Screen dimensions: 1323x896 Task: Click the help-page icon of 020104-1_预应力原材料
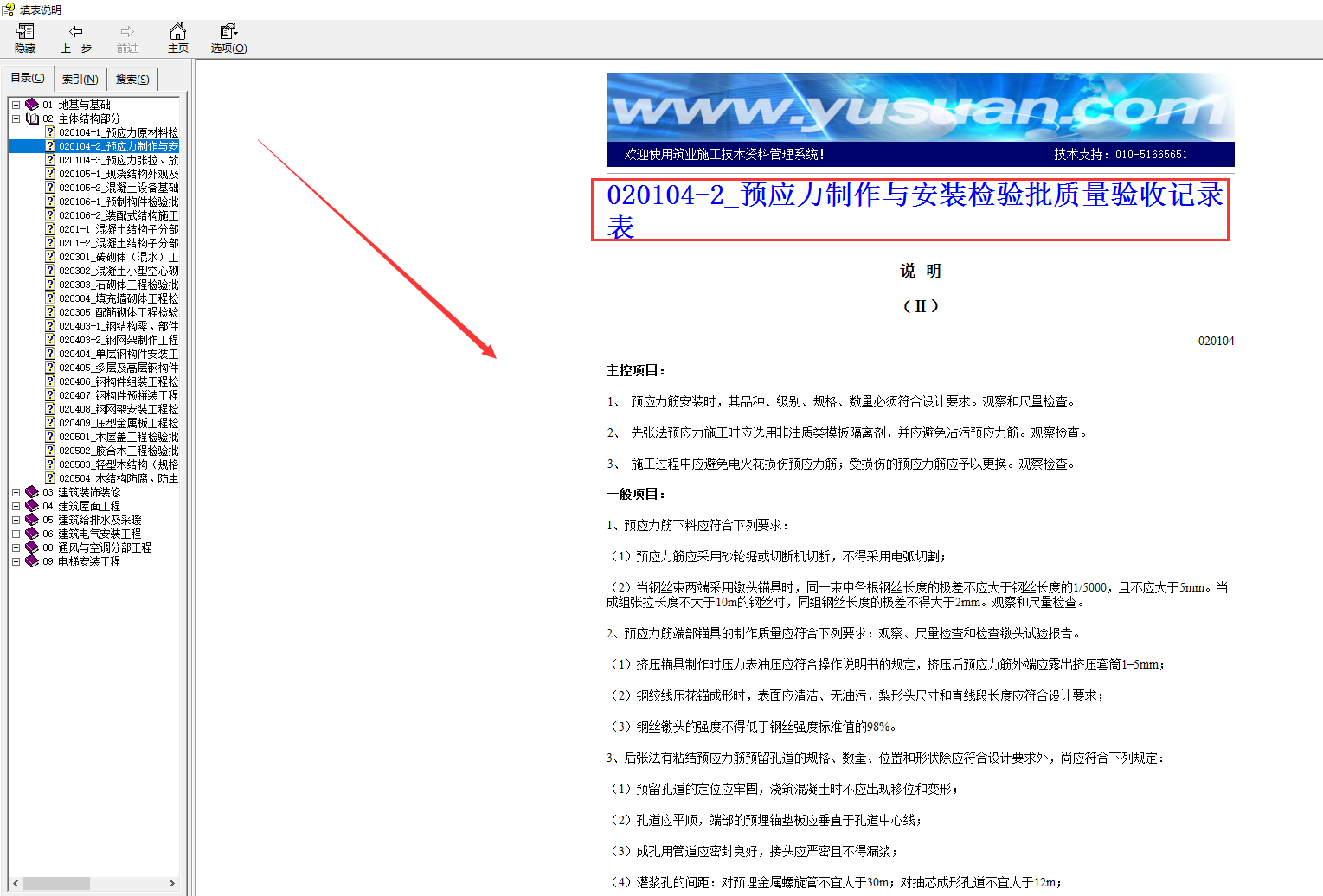[50, 132]
